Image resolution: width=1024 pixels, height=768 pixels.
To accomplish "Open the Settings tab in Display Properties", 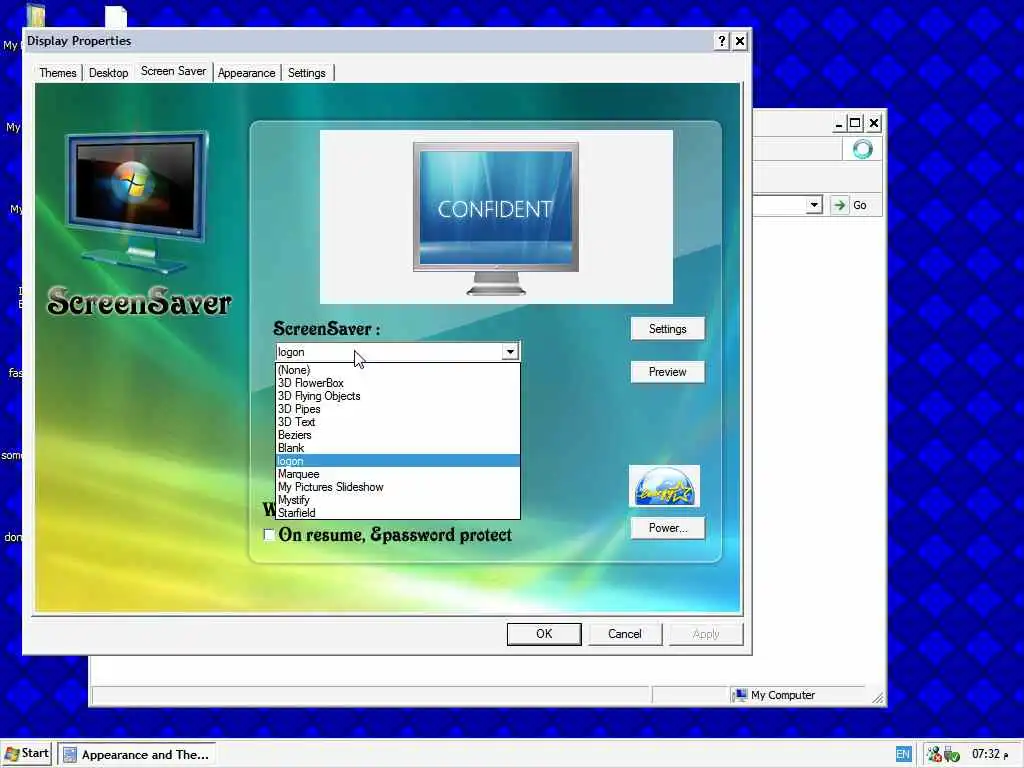I will click(x=307, y=72).
